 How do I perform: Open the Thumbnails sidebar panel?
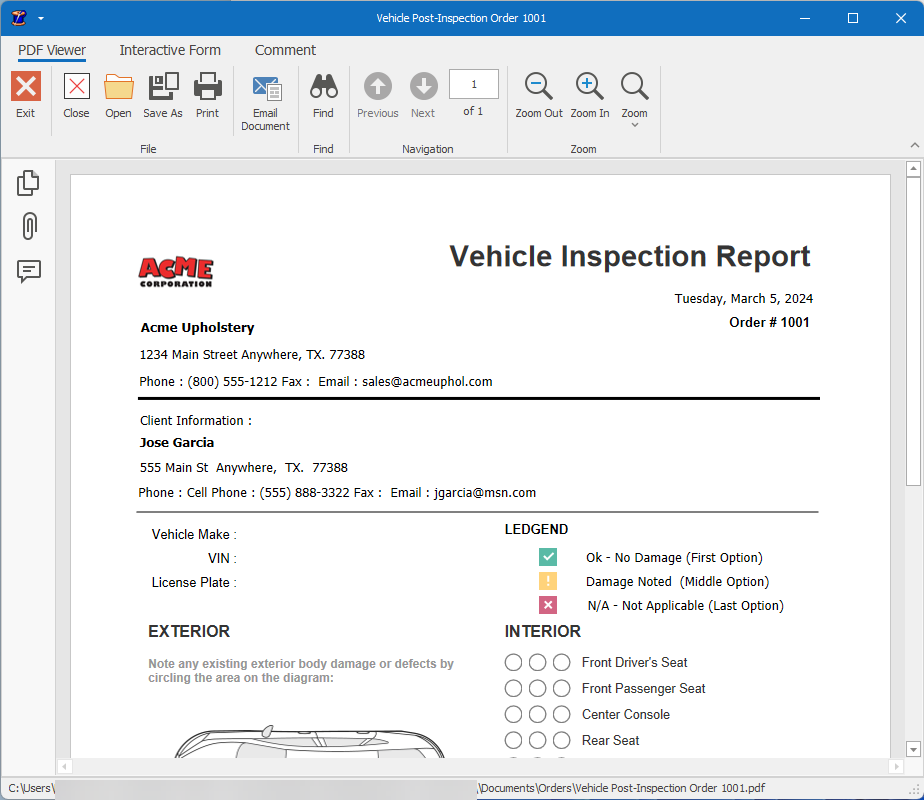coord(28,182)
